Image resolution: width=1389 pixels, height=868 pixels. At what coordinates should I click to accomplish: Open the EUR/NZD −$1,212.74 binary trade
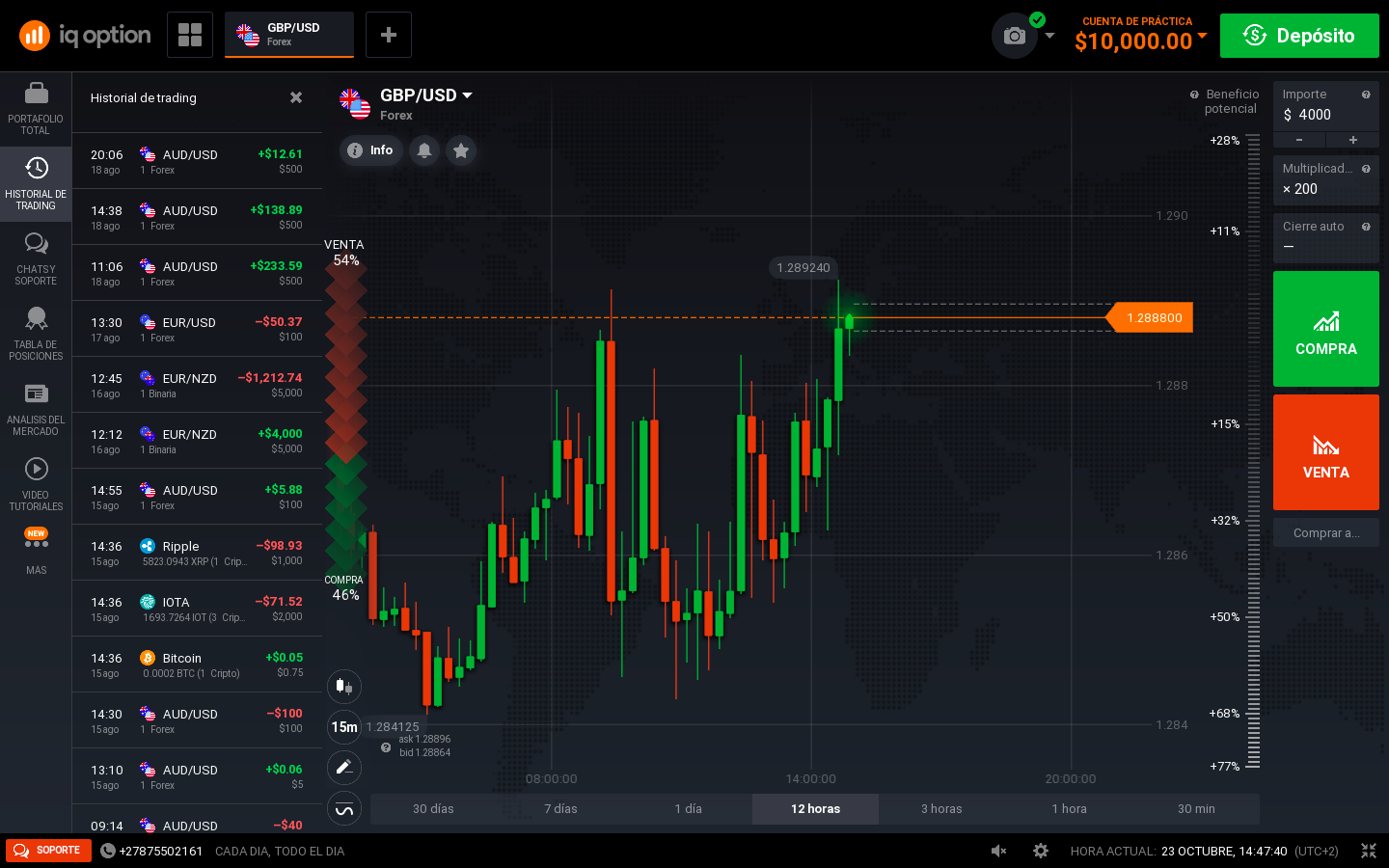[x=197, y=385]
